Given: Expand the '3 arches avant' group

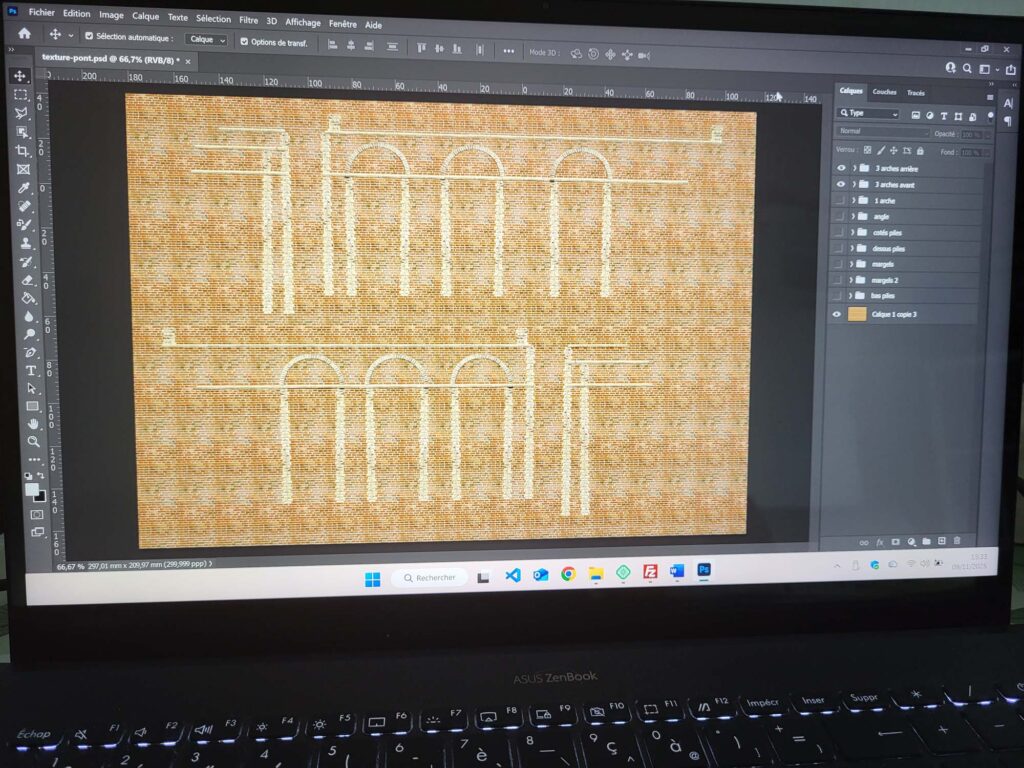Looking at the screenshot, I should (x=854, y=185).
